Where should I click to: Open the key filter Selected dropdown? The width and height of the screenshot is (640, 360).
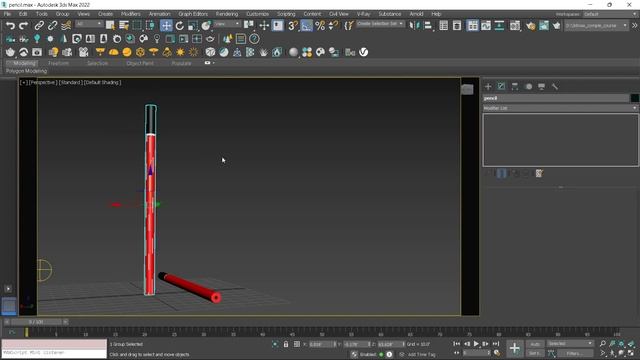coord(570,344)
